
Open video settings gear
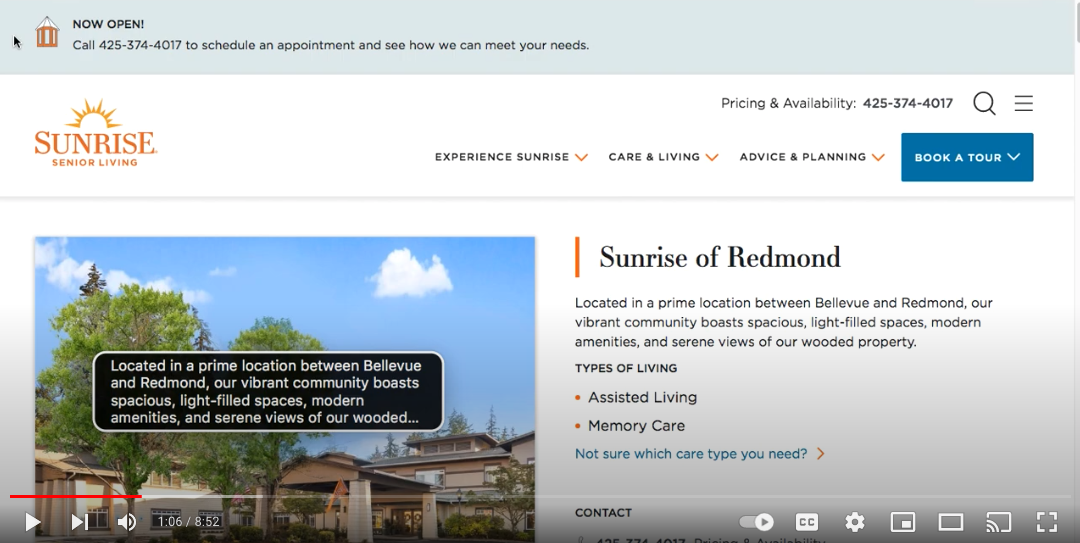(x=855, y=522)
